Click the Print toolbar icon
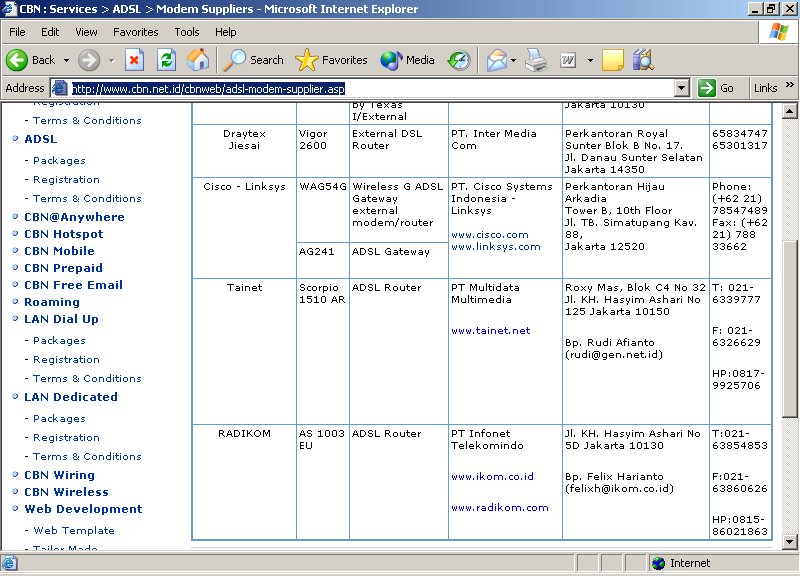800x576 pixels. click(536, 60)
